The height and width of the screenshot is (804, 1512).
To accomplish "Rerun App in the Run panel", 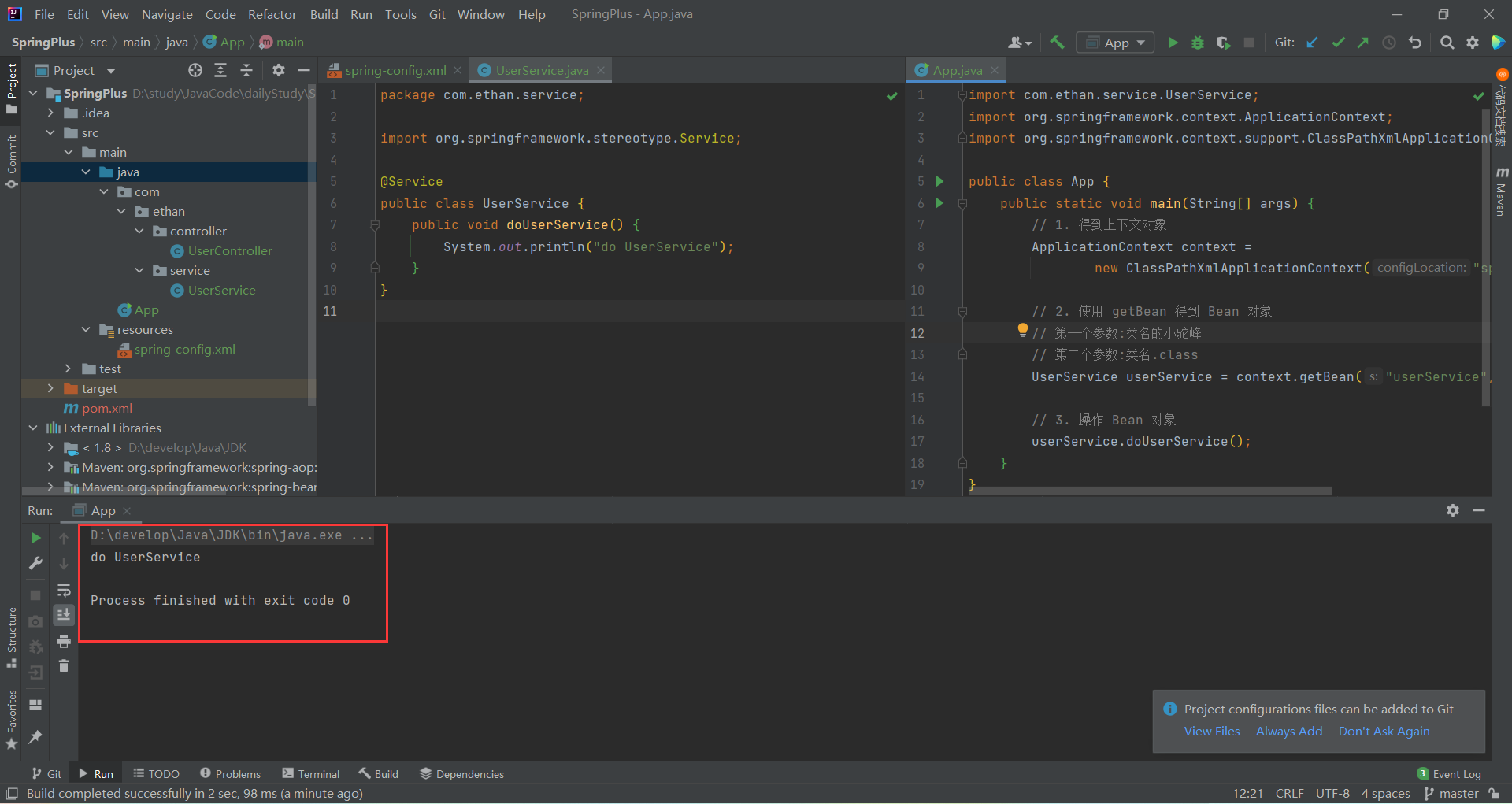I will [35, 538].
